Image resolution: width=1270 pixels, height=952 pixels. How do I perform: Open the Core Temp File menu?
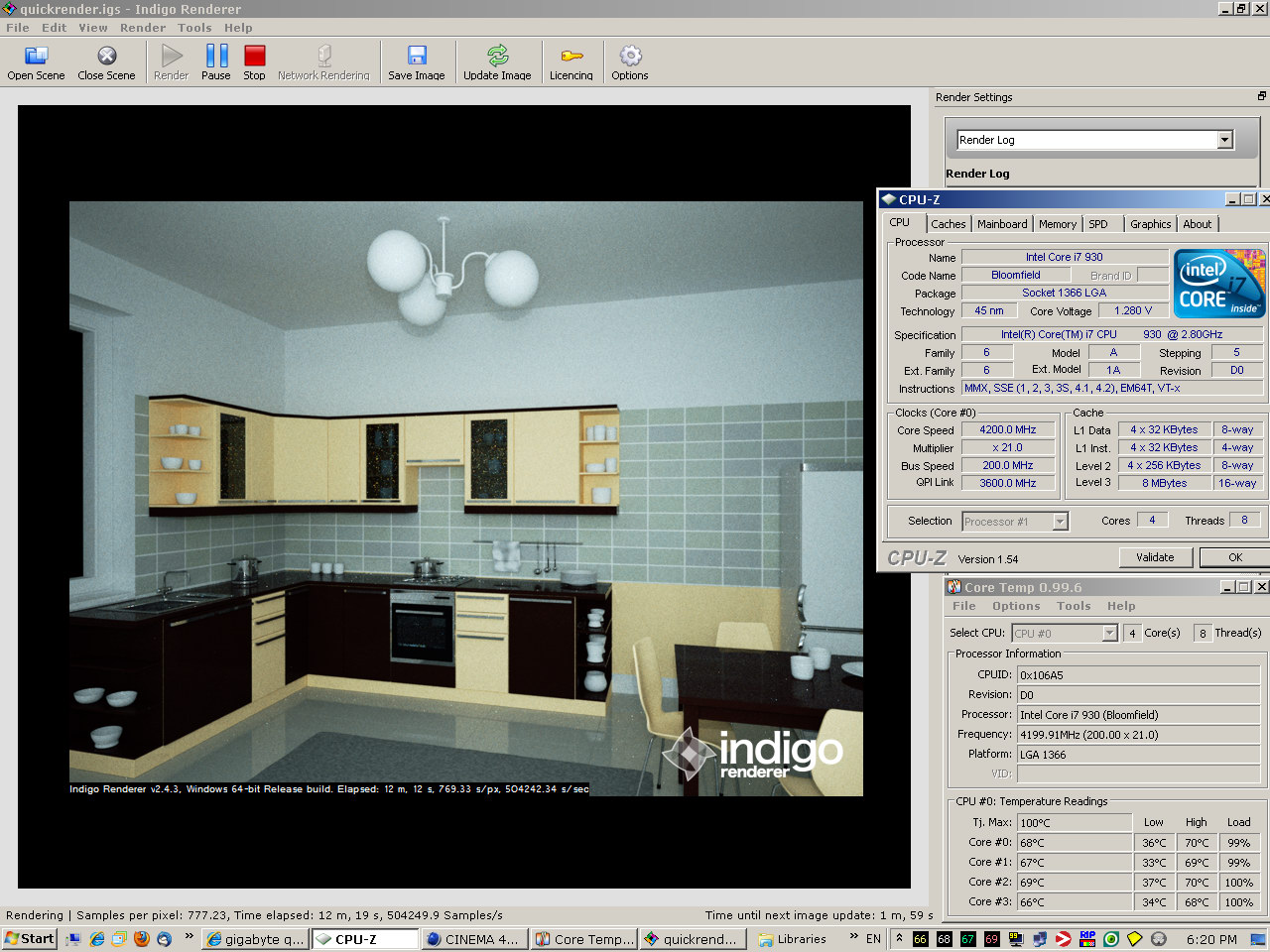[x=964, y=606]
